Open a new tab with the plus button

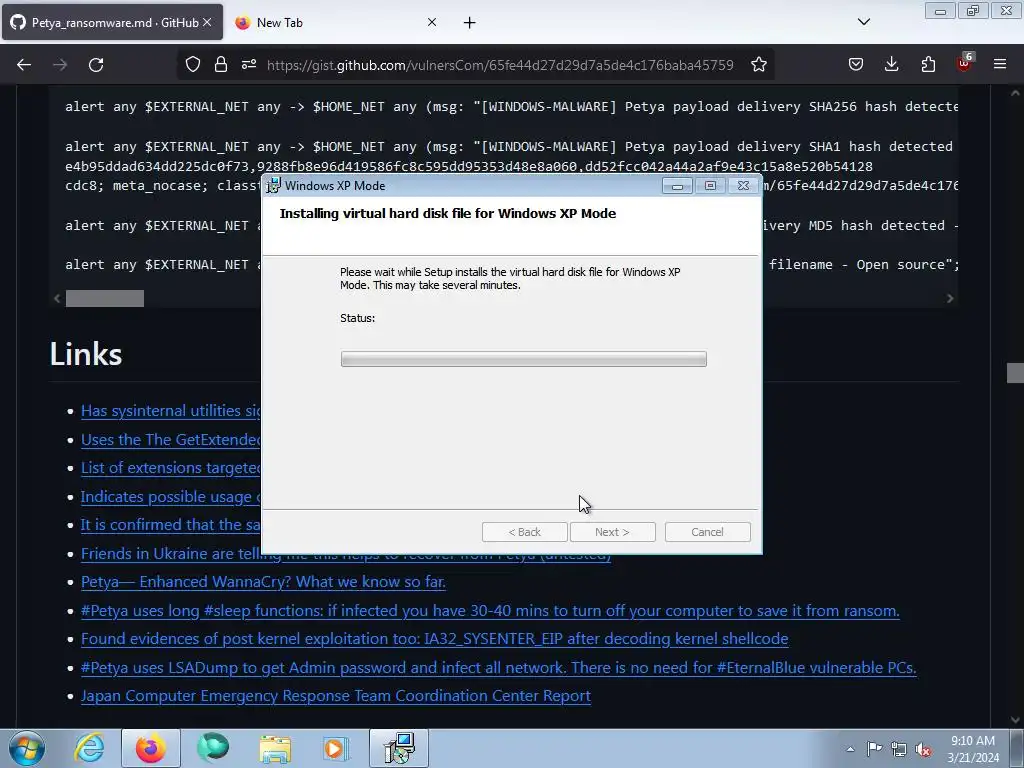point(470,23)
